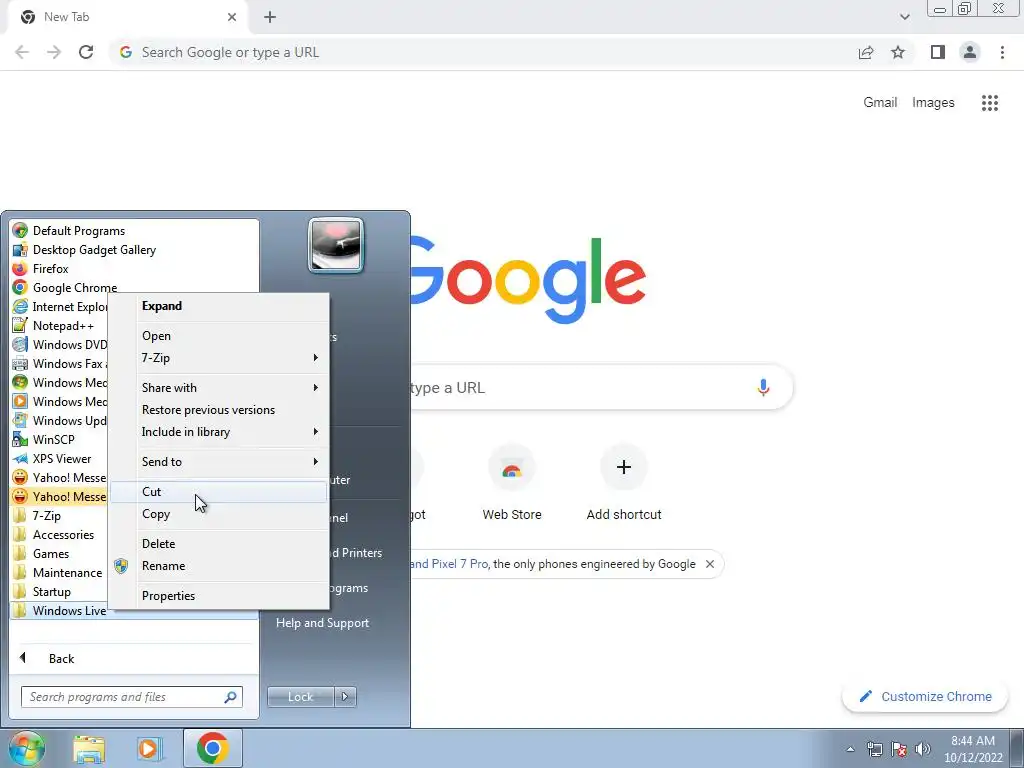
Task: Open the shutdown options arrow next to Lock
Action: [x=345, y=697]
